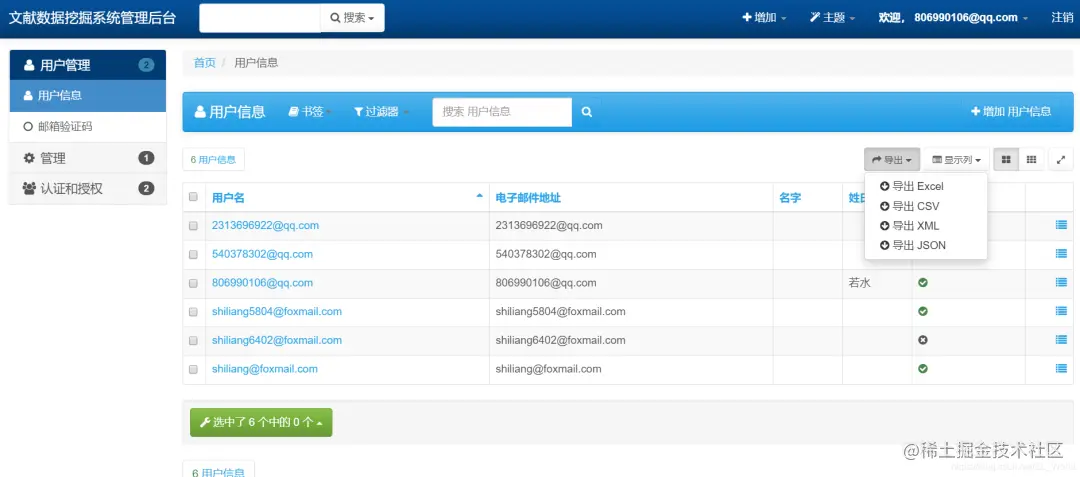Viewport: 1080px width, 477px height.
Task: Open user link 540378302@qq.com
Action: click(262, 254)
